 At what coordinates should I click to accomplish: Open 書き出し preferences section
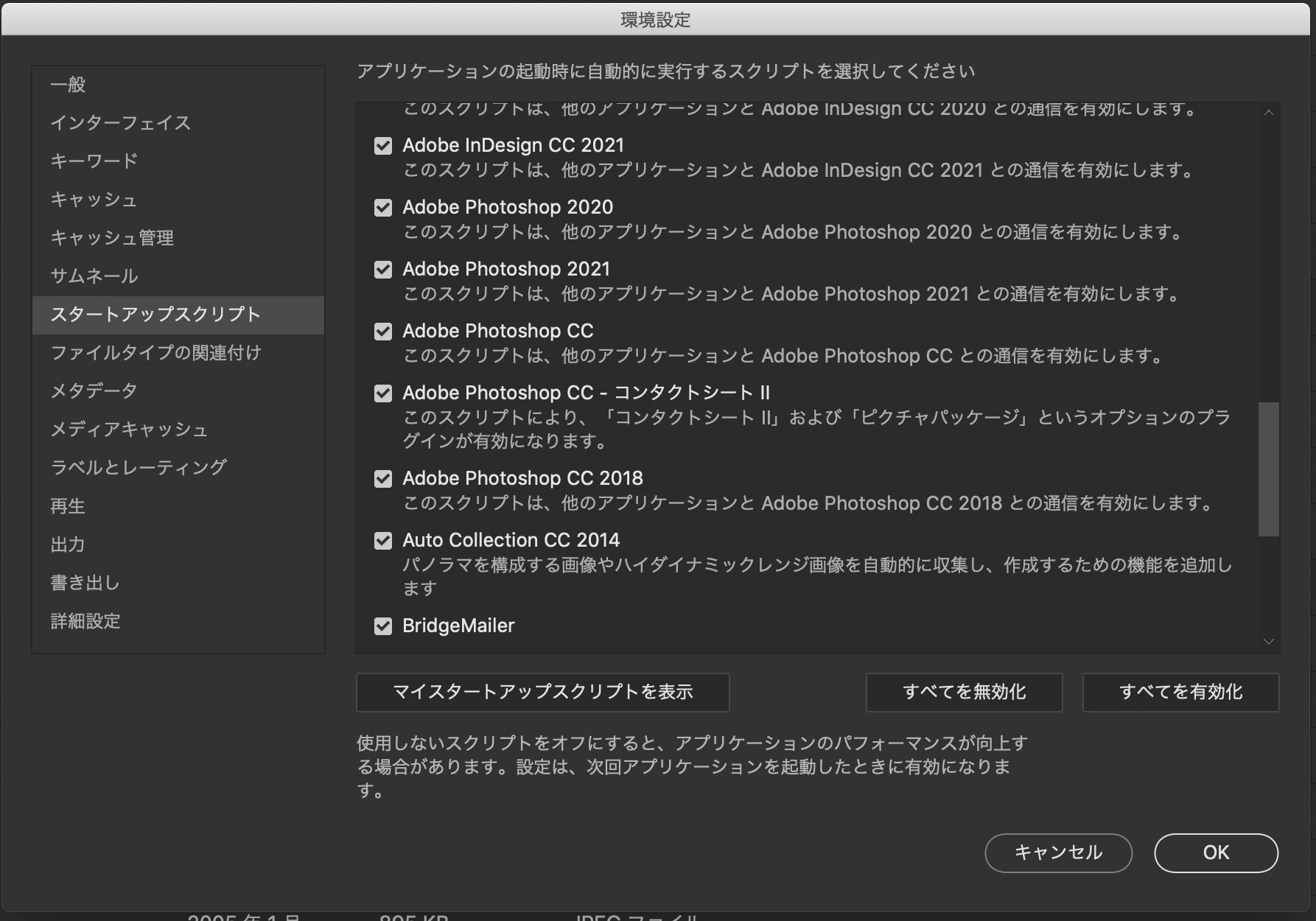(178, 583)
